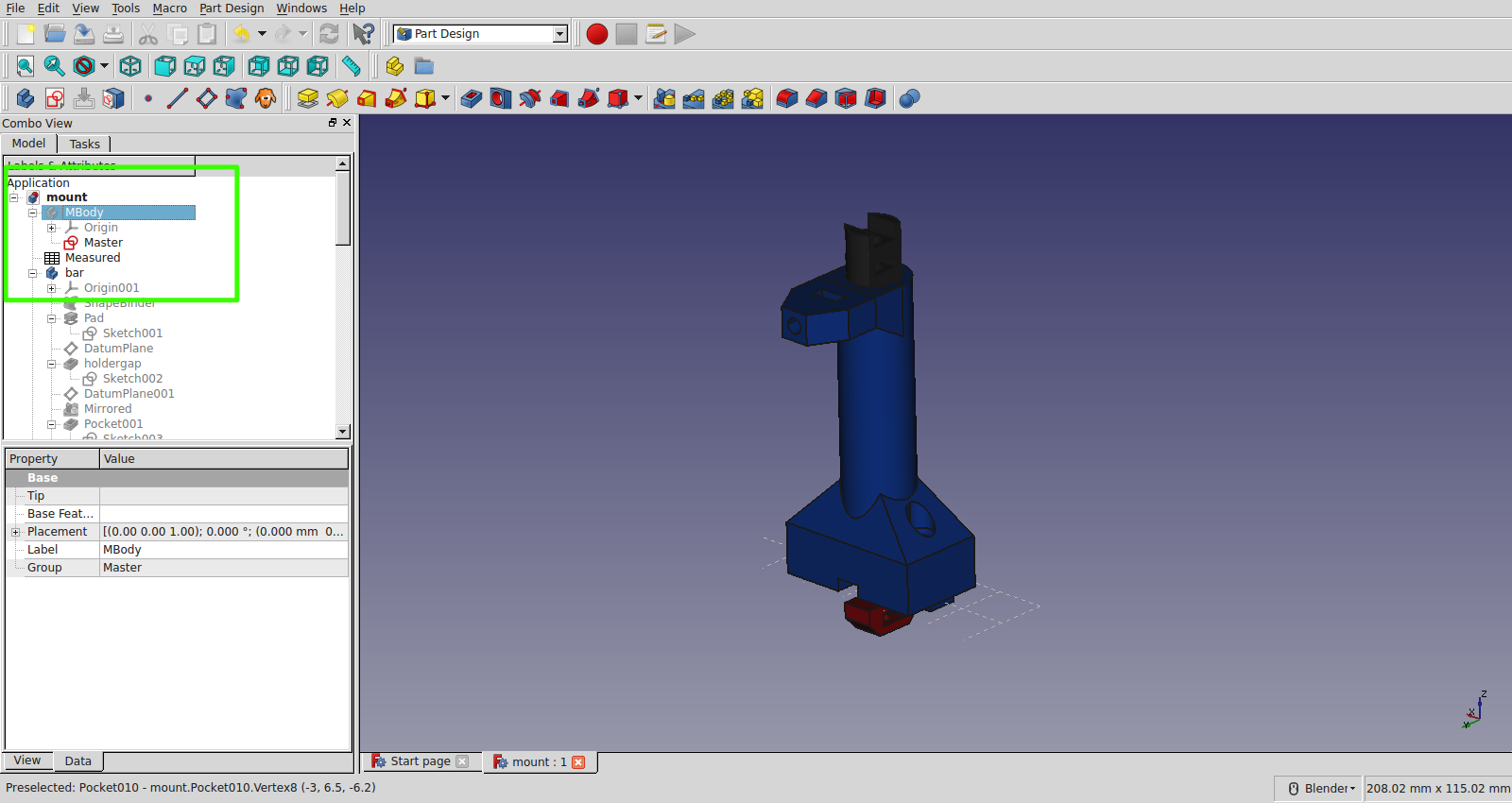This screenshot has height=803, width=1512.
Task: Switch to the Tasks tab
Action: tap(84, 144)
